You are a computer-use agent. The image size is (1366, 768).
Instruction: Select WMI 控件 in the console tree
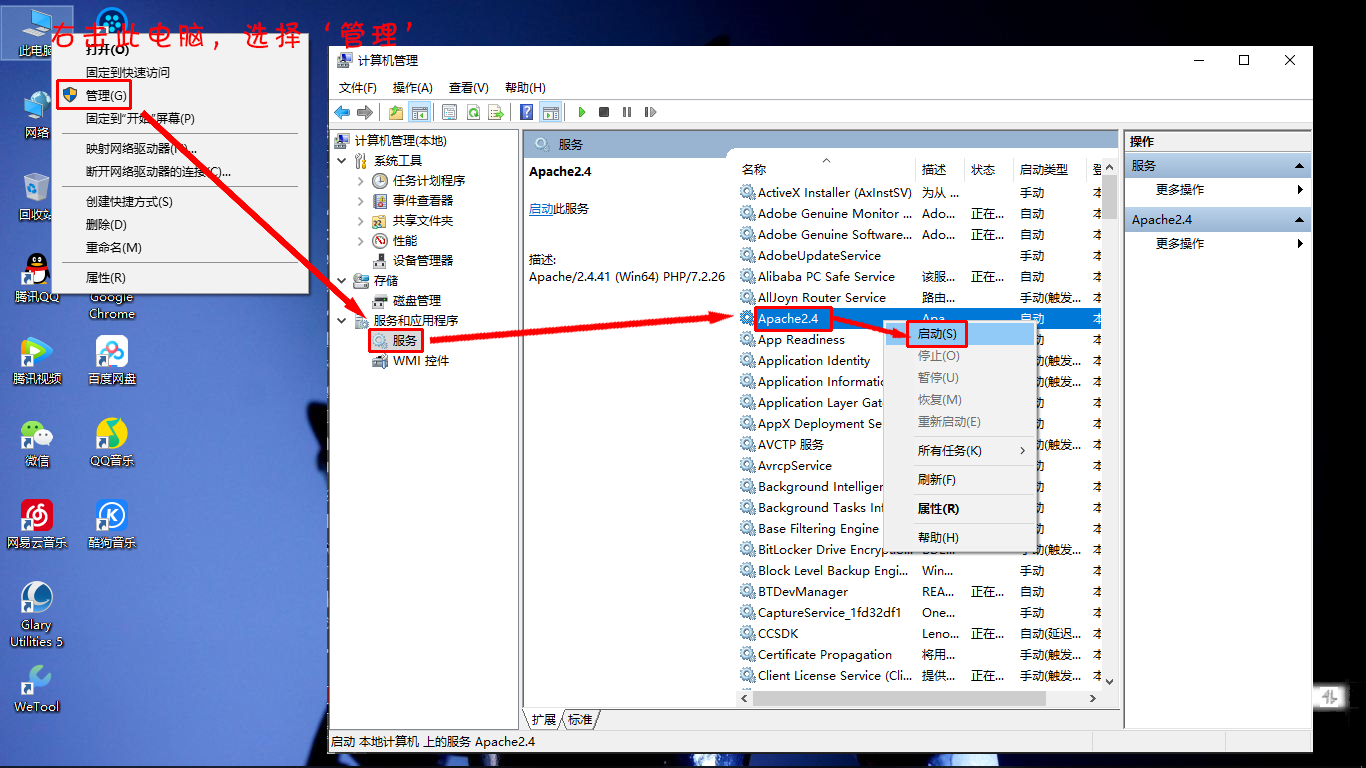(x=420, y=360)
